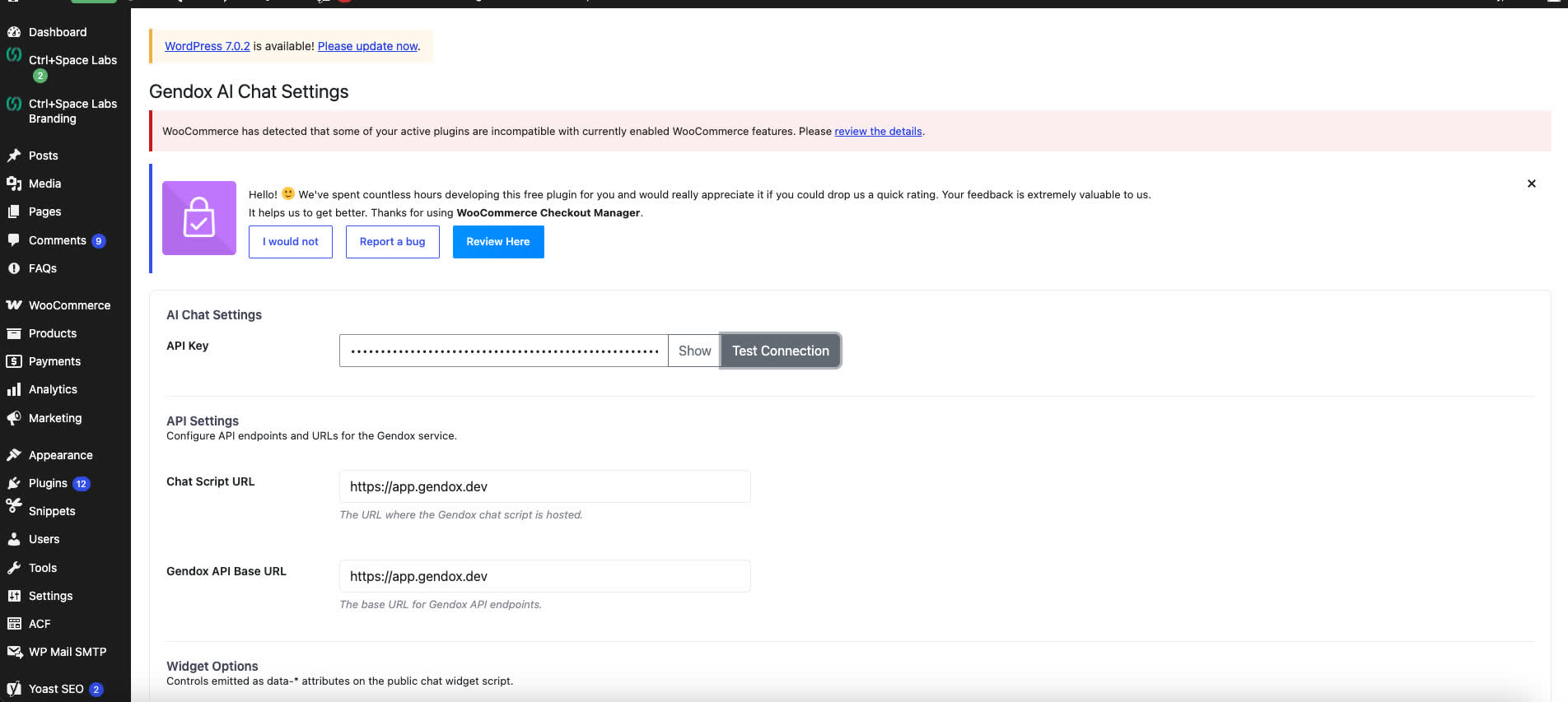This screenshot has width=1568, height=702.
Task: Click the Media library icon
Action: click(14, 184)
